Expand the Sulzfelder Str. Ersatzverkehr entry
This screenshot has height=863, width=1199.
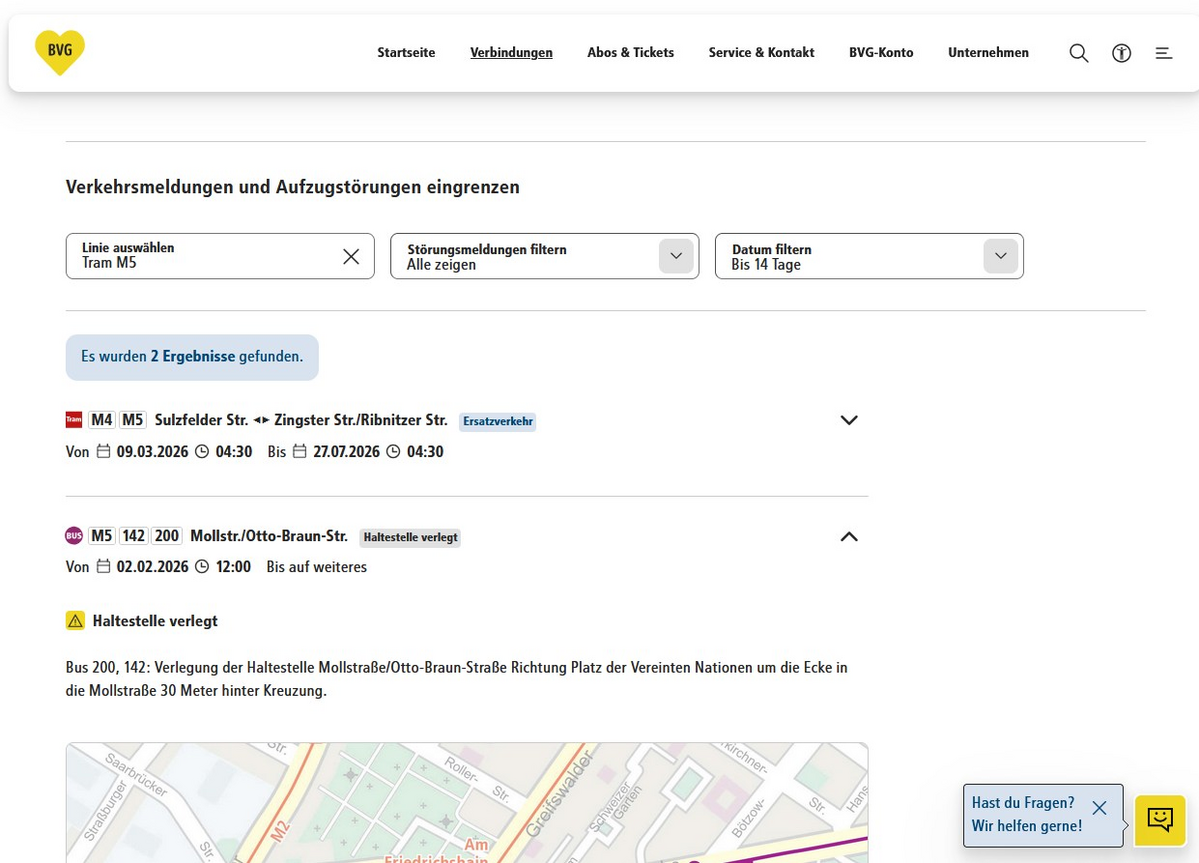(849, 420)
